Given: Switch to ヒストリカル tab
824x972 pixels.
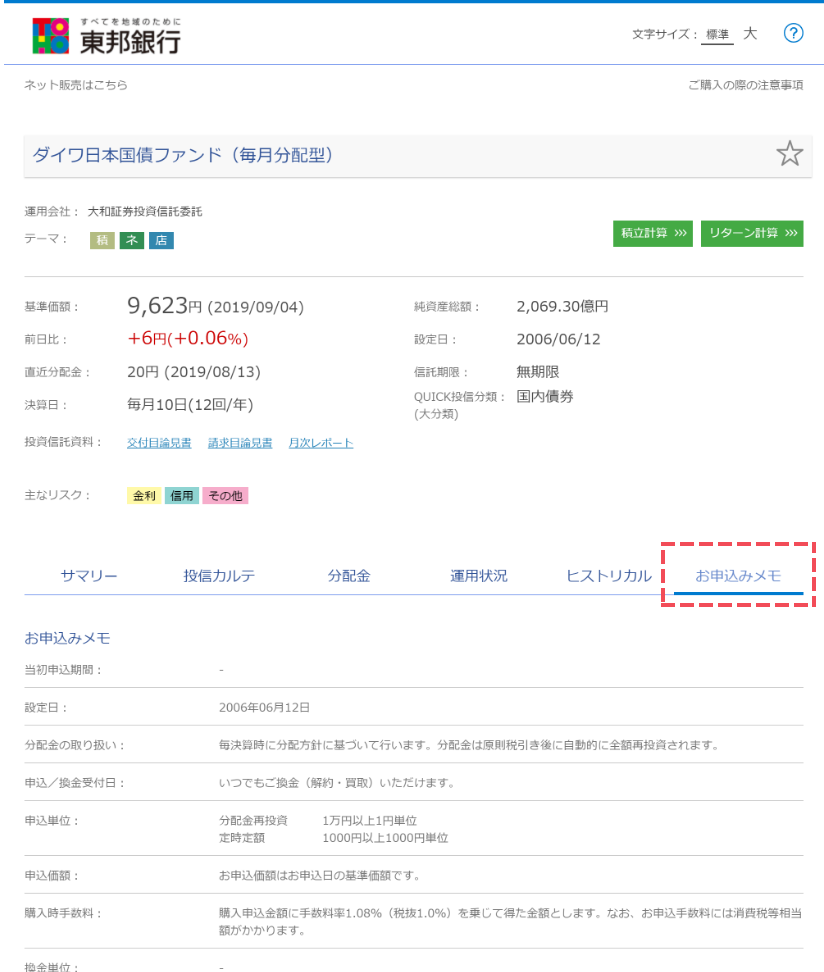Looking at the screenshot, I should (x=609, y=576).
